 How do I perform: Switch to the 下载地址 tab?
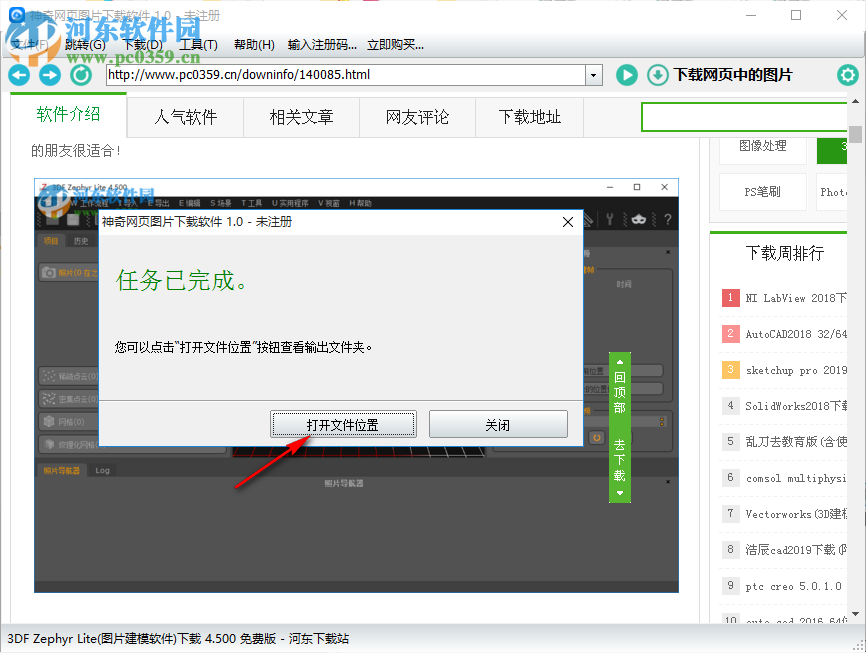tap(531, 117)
